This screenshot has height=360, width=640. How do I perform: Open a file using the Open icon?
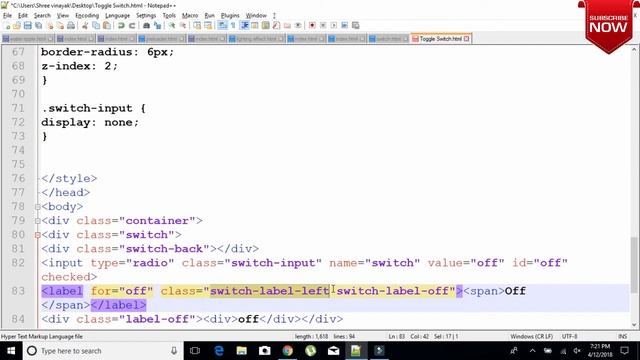(17, 25)
